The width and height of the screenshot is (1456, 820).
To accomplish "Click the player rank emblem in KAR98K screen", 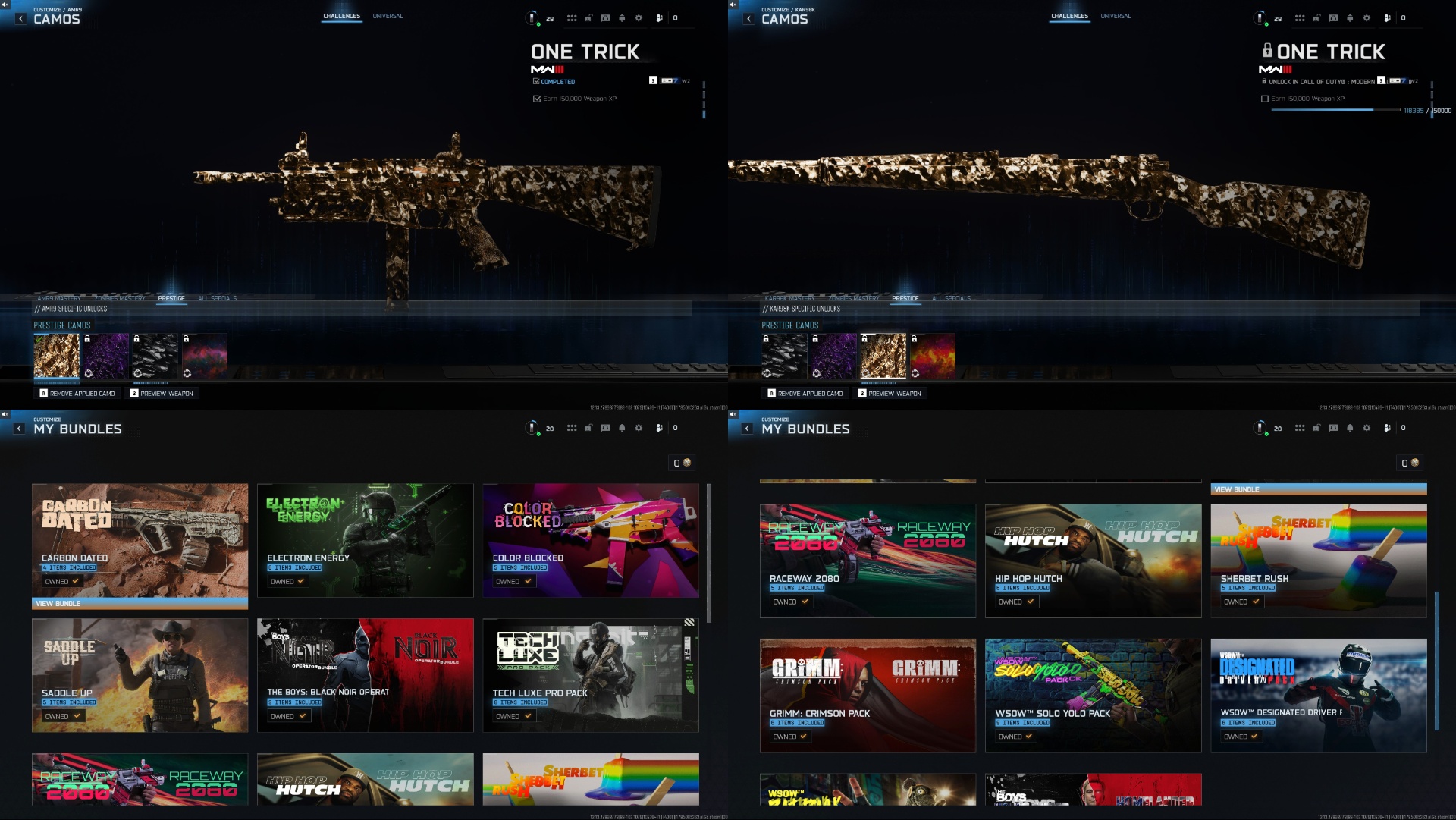I will 1260,18.
